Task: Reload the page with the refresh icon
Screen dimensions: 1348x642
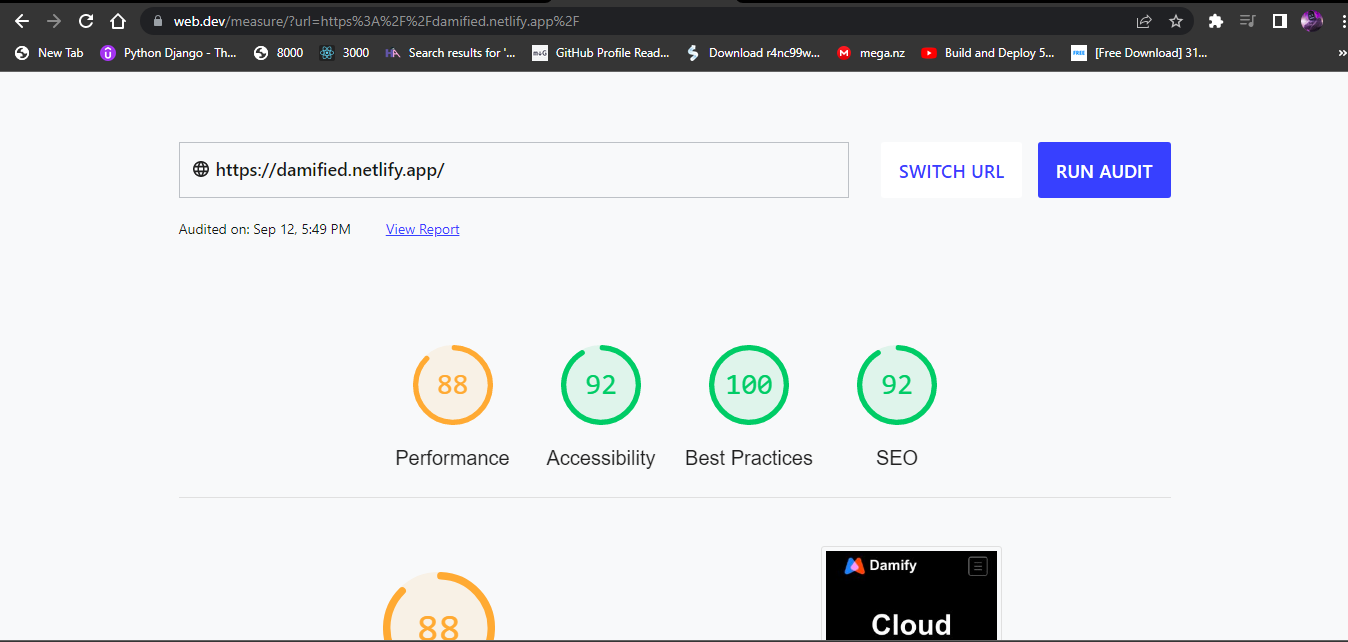Action: (x=86, y=21)
